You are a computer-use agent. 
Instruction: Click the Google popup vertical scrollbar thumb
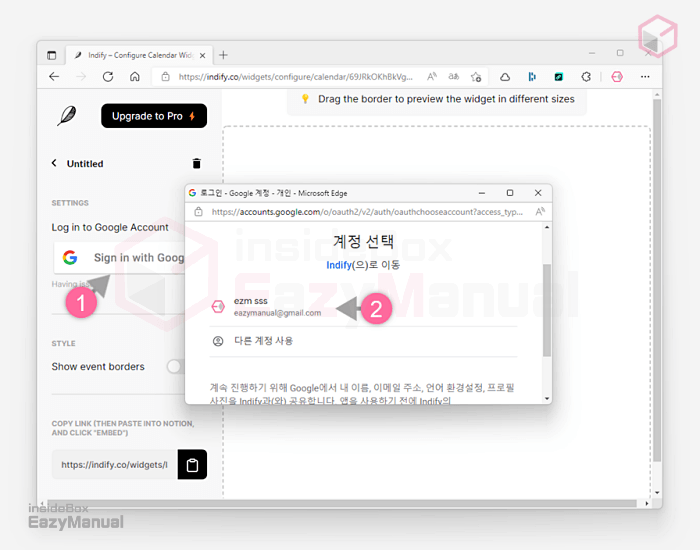click(547, 310)
